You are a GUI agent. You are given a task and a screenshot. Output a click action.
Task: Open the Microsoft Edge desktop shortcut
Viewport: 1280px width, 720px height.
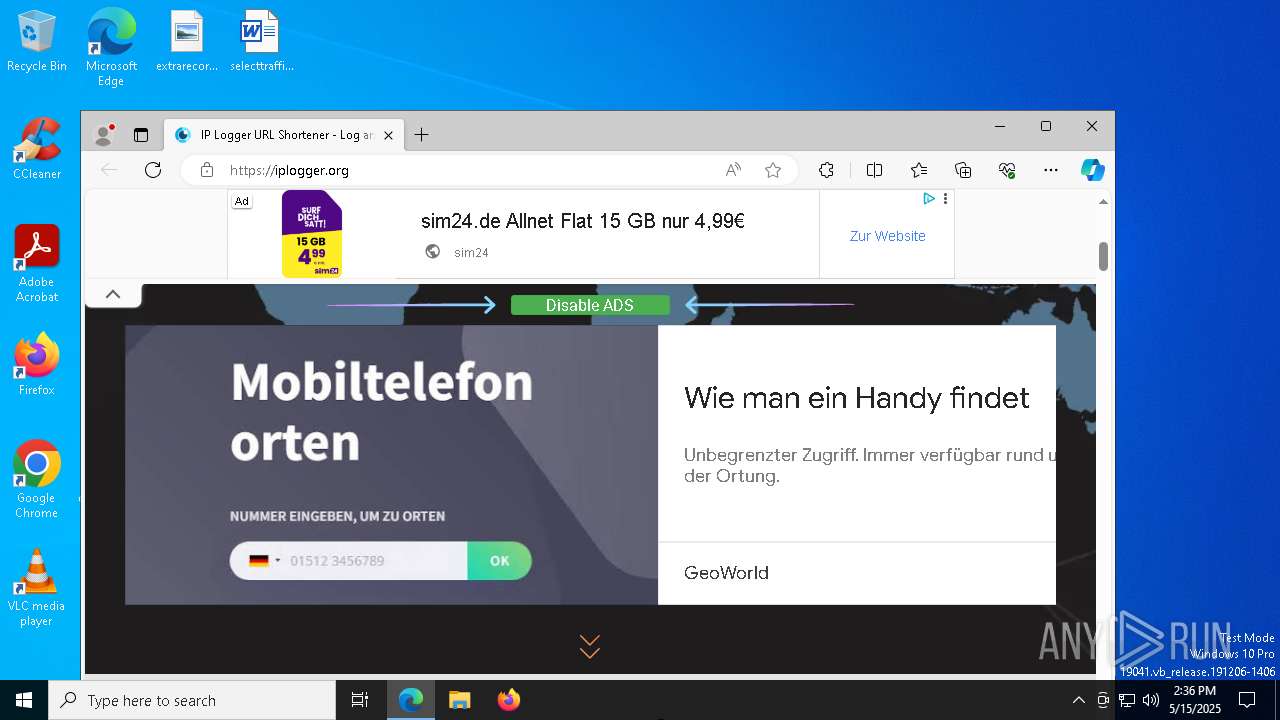coord(111,47)
